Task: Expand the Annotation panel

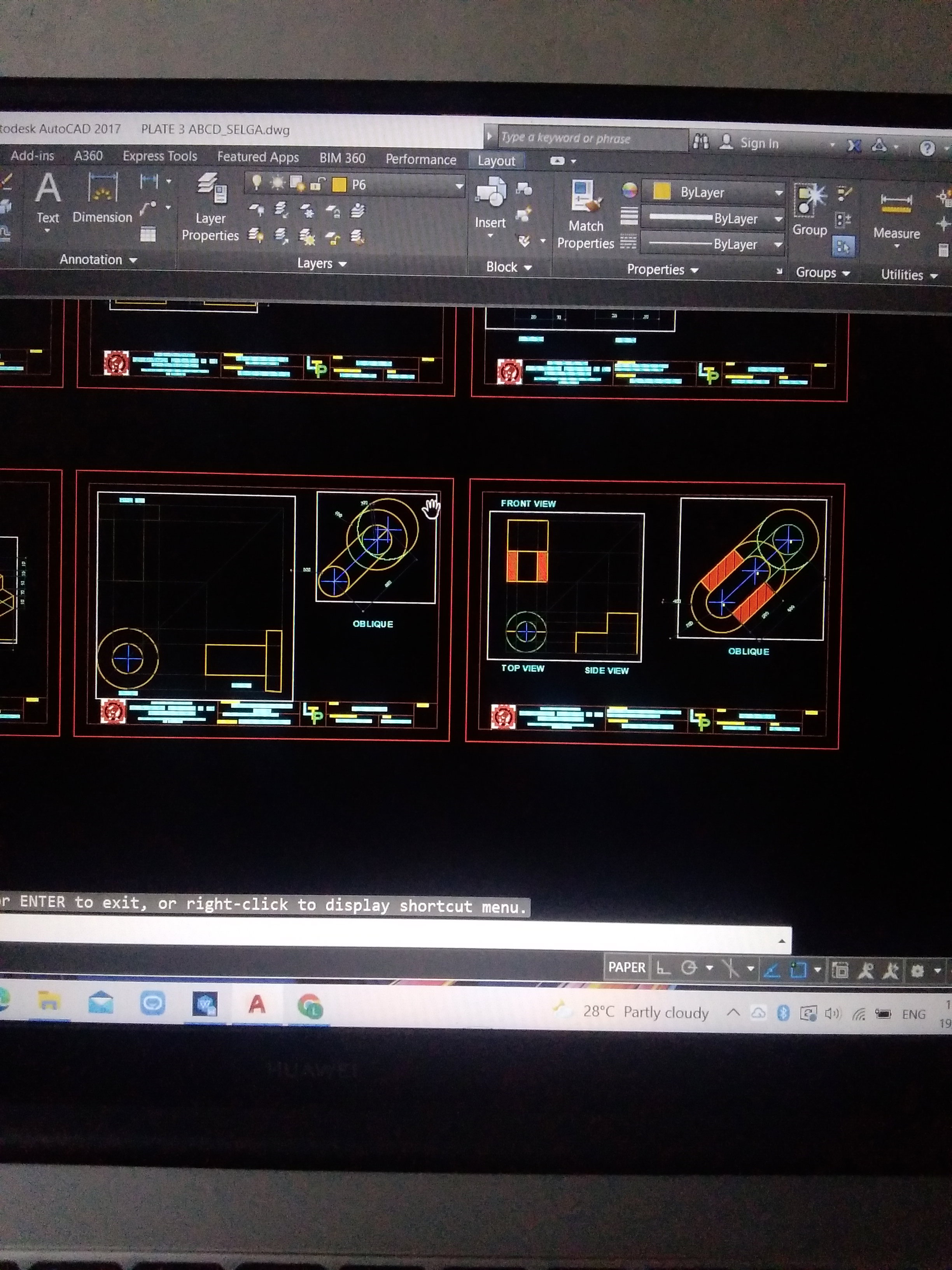Action: (x=98, y=260)
